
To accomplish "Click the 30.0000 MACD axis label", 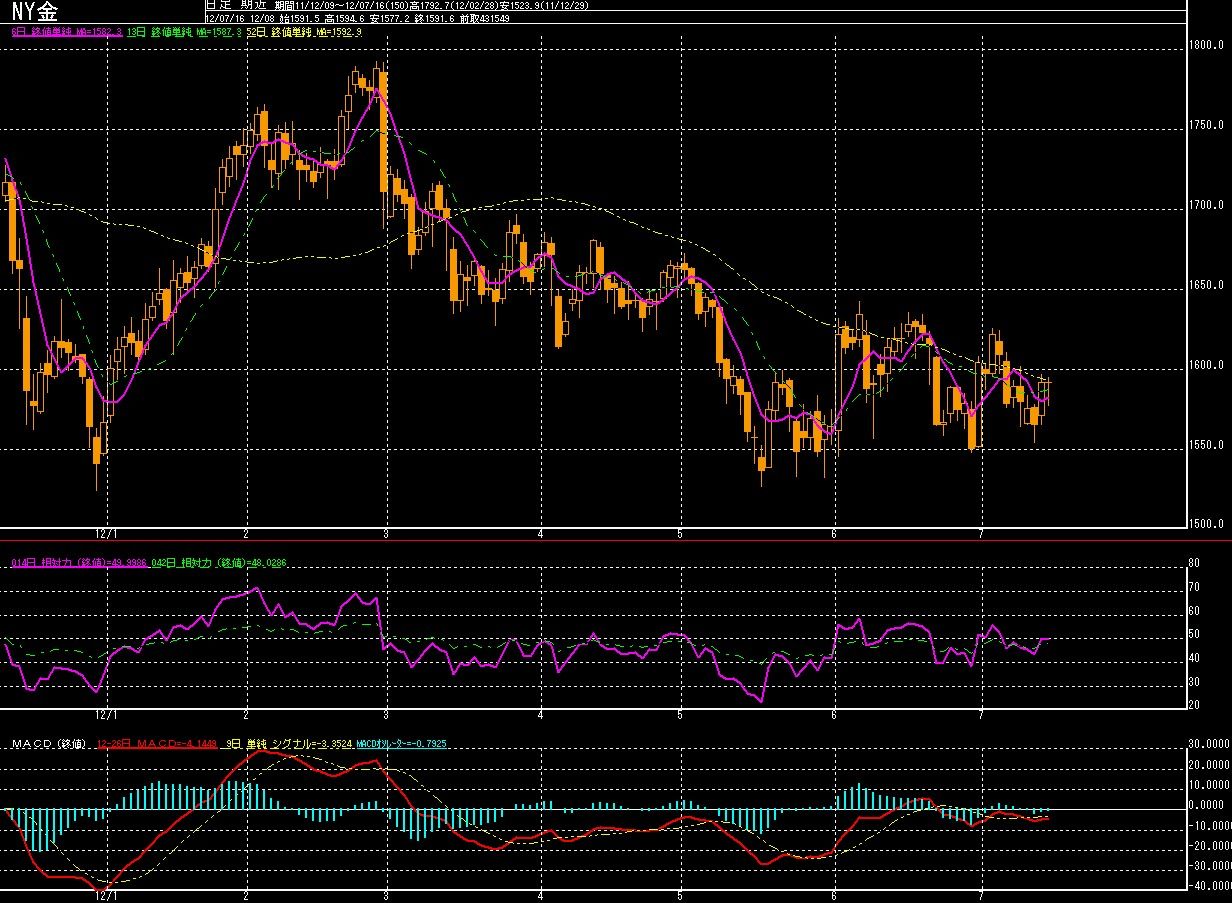I will 1208,745.
